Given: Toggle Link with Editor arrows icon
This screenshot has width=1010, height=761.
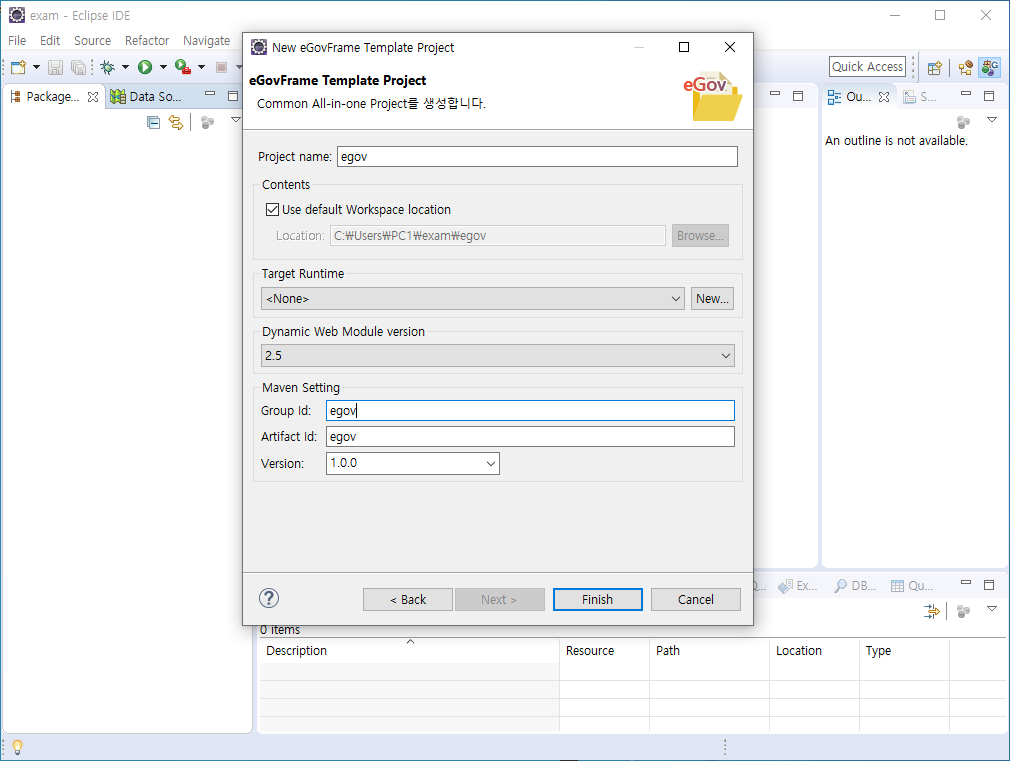Looking at the screenshot, I should click(176, 122).
